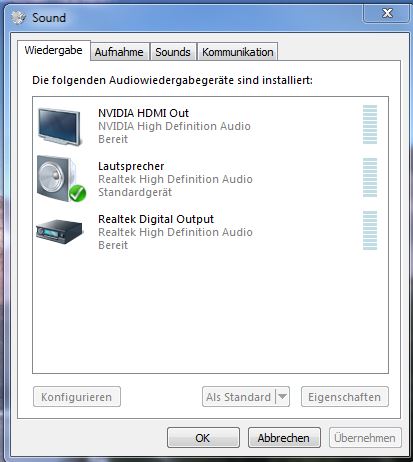
Task: Switch to the Aufnahme tab
Action: 119,52
